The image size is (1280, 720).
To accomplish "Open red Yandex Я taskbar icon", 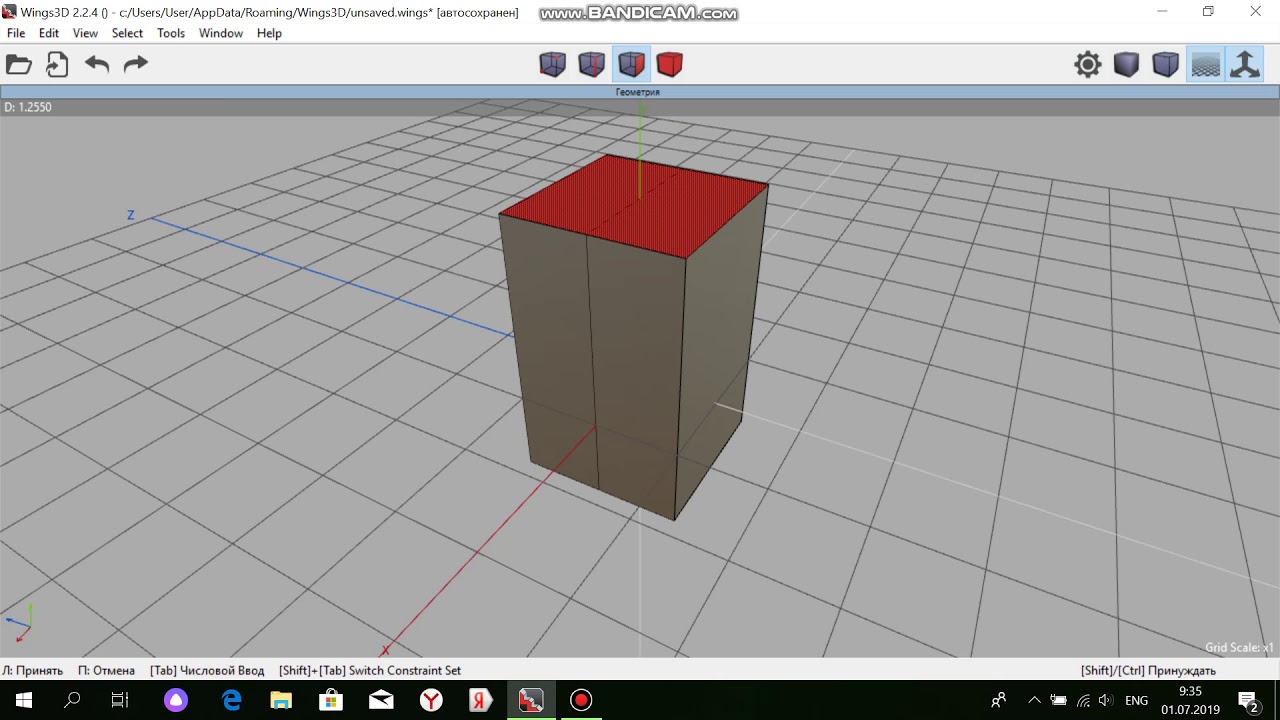I will (481, 700).
